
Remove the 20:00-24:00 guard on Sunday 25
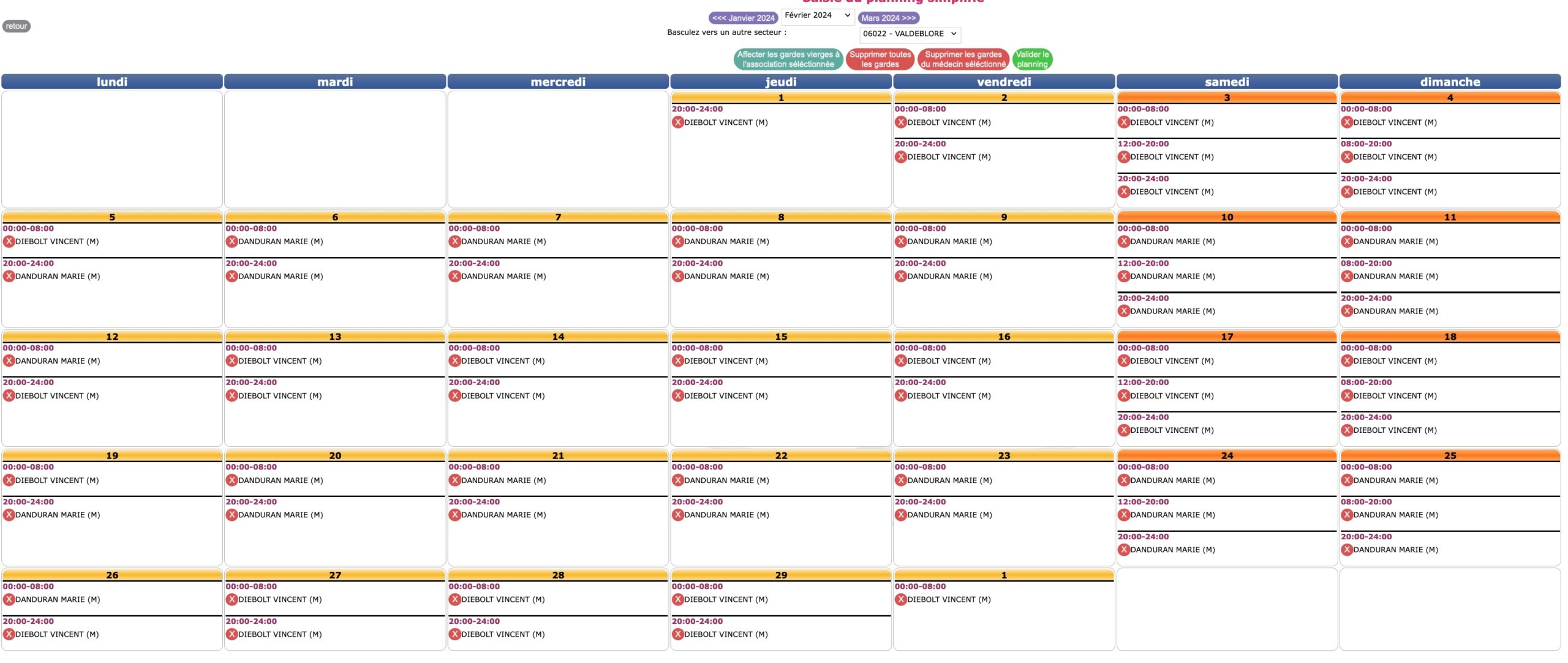(1346, 550)
